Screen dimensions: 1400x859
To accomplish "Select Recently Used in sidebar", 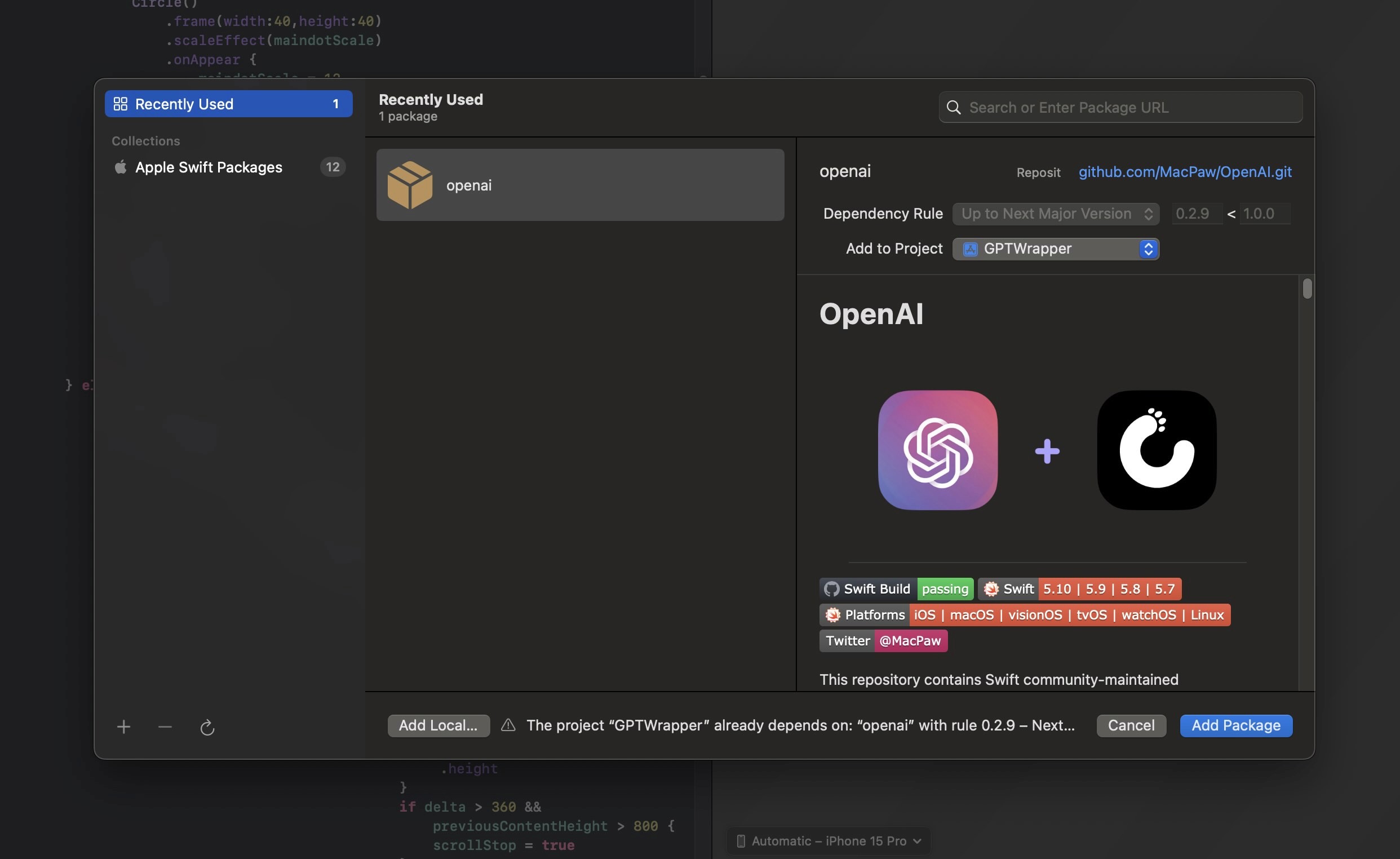I will [x=228, y=104].
